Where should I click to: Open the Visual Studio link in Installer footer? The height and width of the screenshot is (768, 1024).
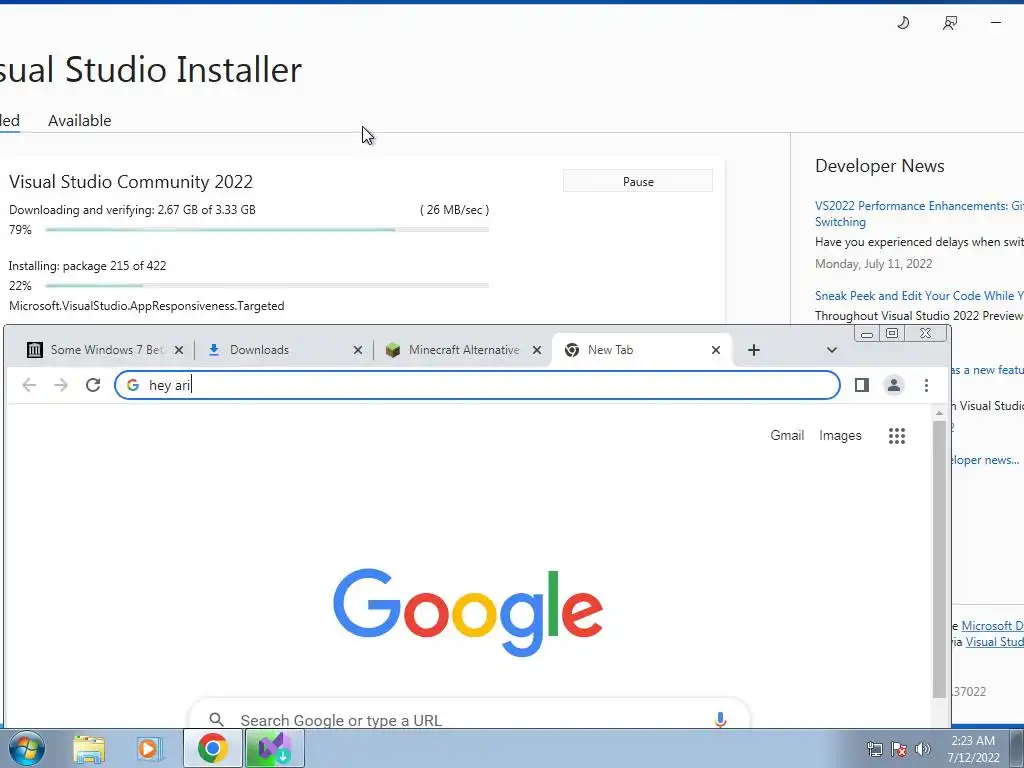tap(995, 642)
